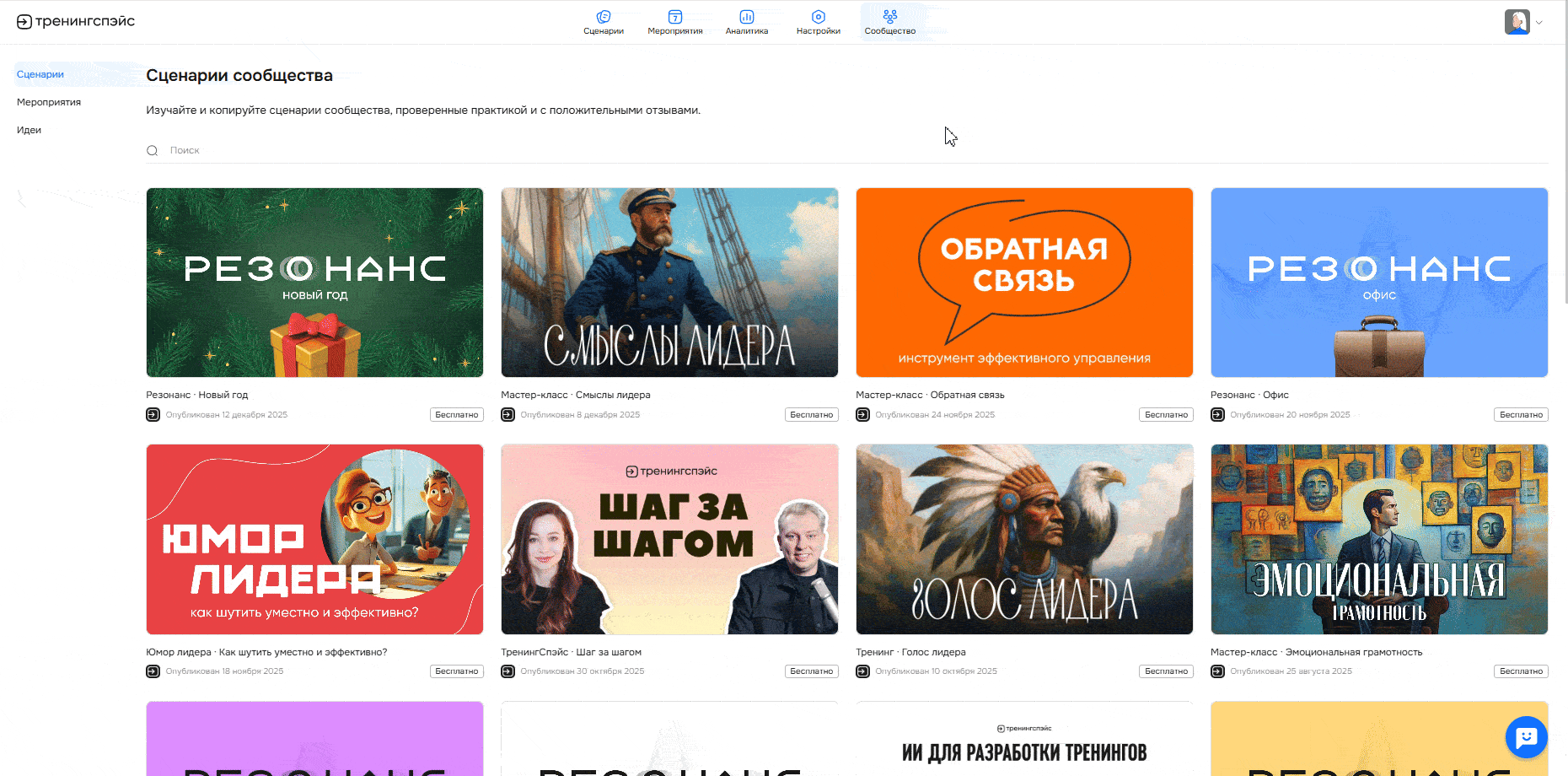Screen dimensions: 1568x776
Task: Open the Голос лидера scenario thumbnail
Action: click(1024, 539)
